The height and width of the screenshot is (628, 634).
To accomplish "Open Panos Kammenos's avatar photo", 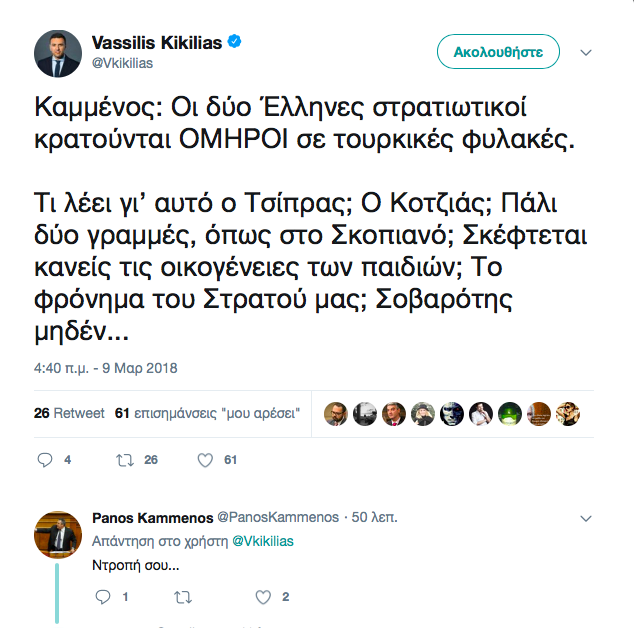I will pos(58,535).
